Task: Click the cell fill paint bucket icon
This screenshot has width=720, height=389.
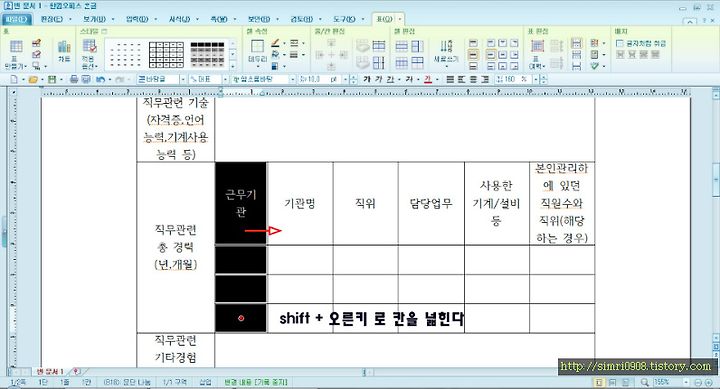Action: click(275, 55)
